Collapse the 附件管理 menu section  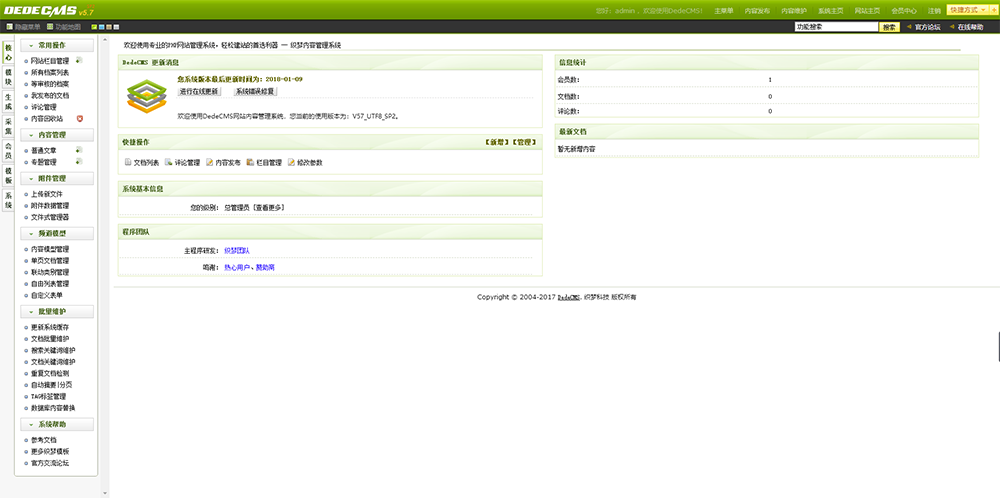pyautogui.click(x=57, y=179)
